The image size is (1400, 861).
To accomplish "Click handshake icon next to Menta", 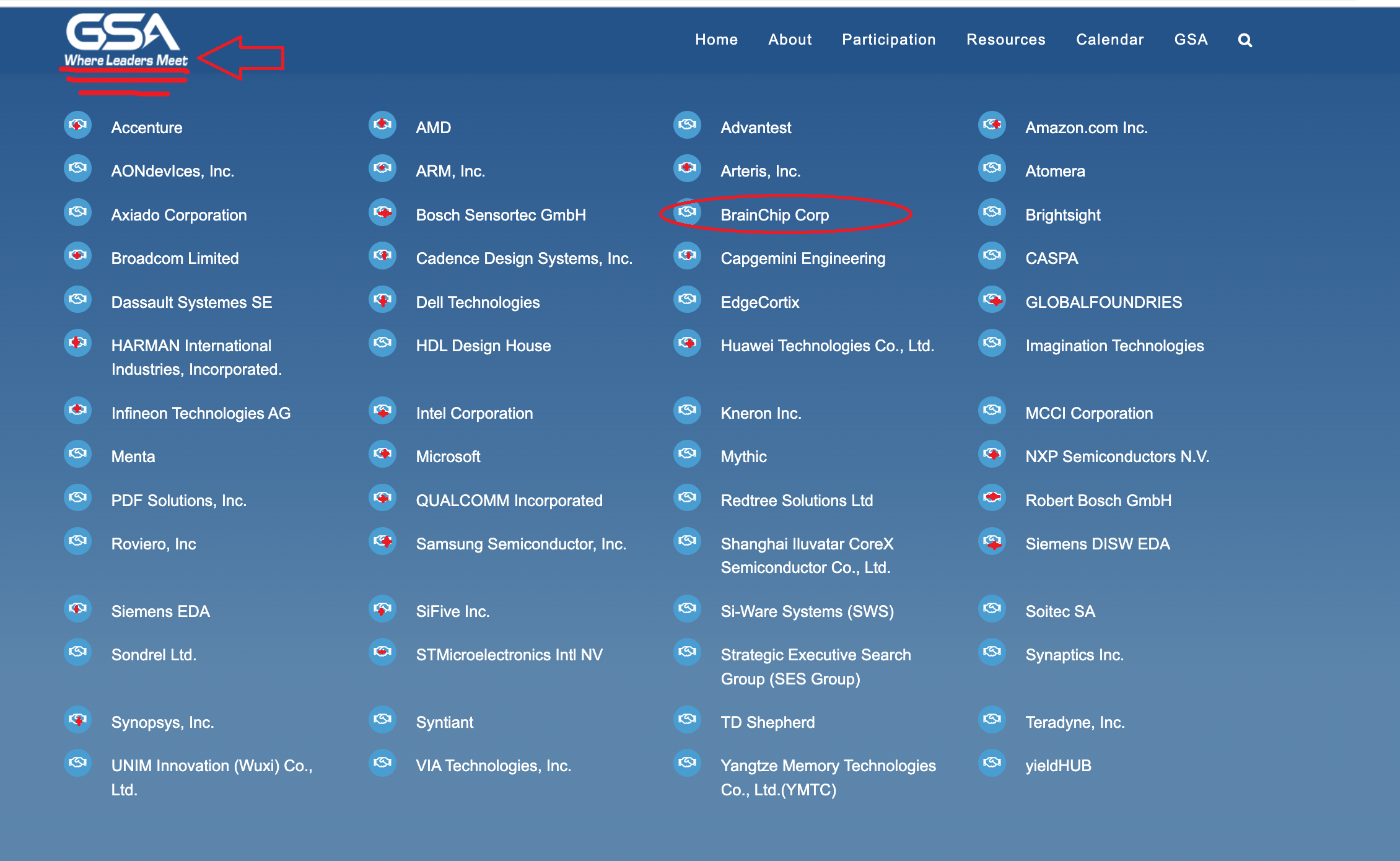I will 78,454.
